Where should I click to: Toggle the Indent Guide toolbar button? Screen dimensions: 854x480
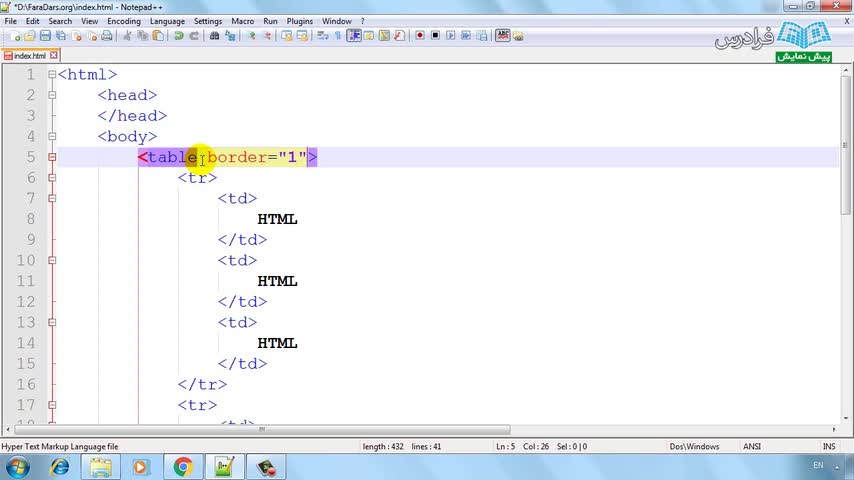pyautogui.click(x=353, y=36)
